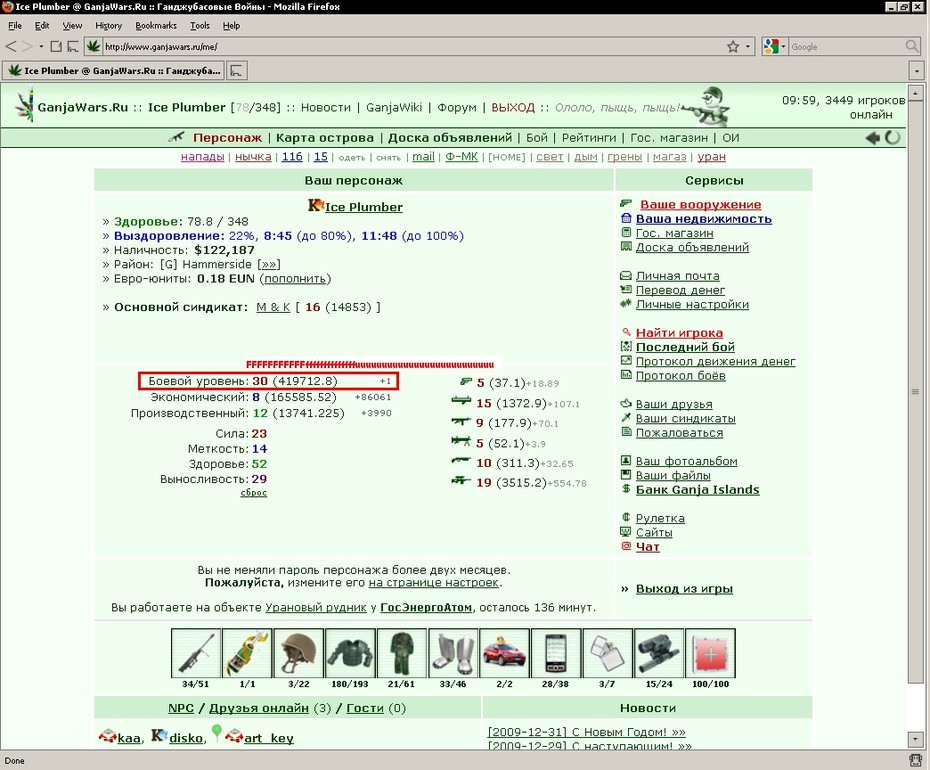Open the list-all-tabs dropdown on the tab bar
The height and width of the screenshot is (770, 930).
917,71
